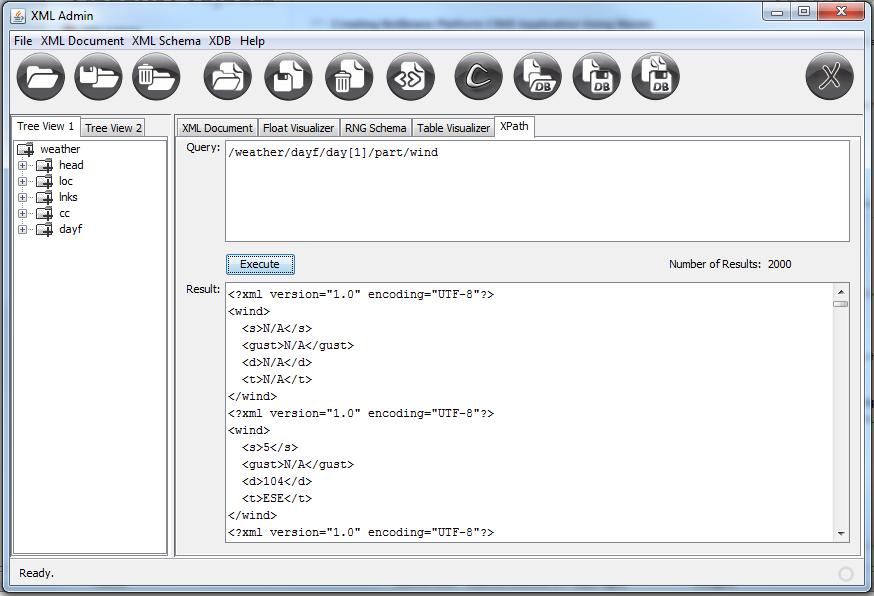The height and width of the screenshot is (596, 874).
Task: Open the File menu
Action: pyautogui.click(x=23, y=41)
